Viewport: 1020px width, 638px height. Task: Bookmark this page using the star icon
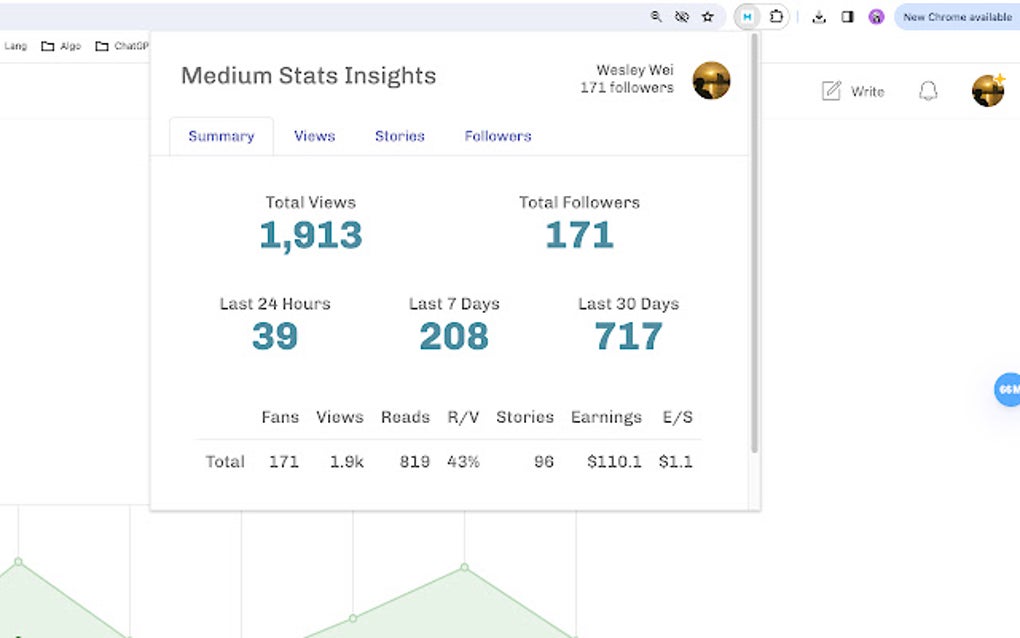tap(708, 17)
